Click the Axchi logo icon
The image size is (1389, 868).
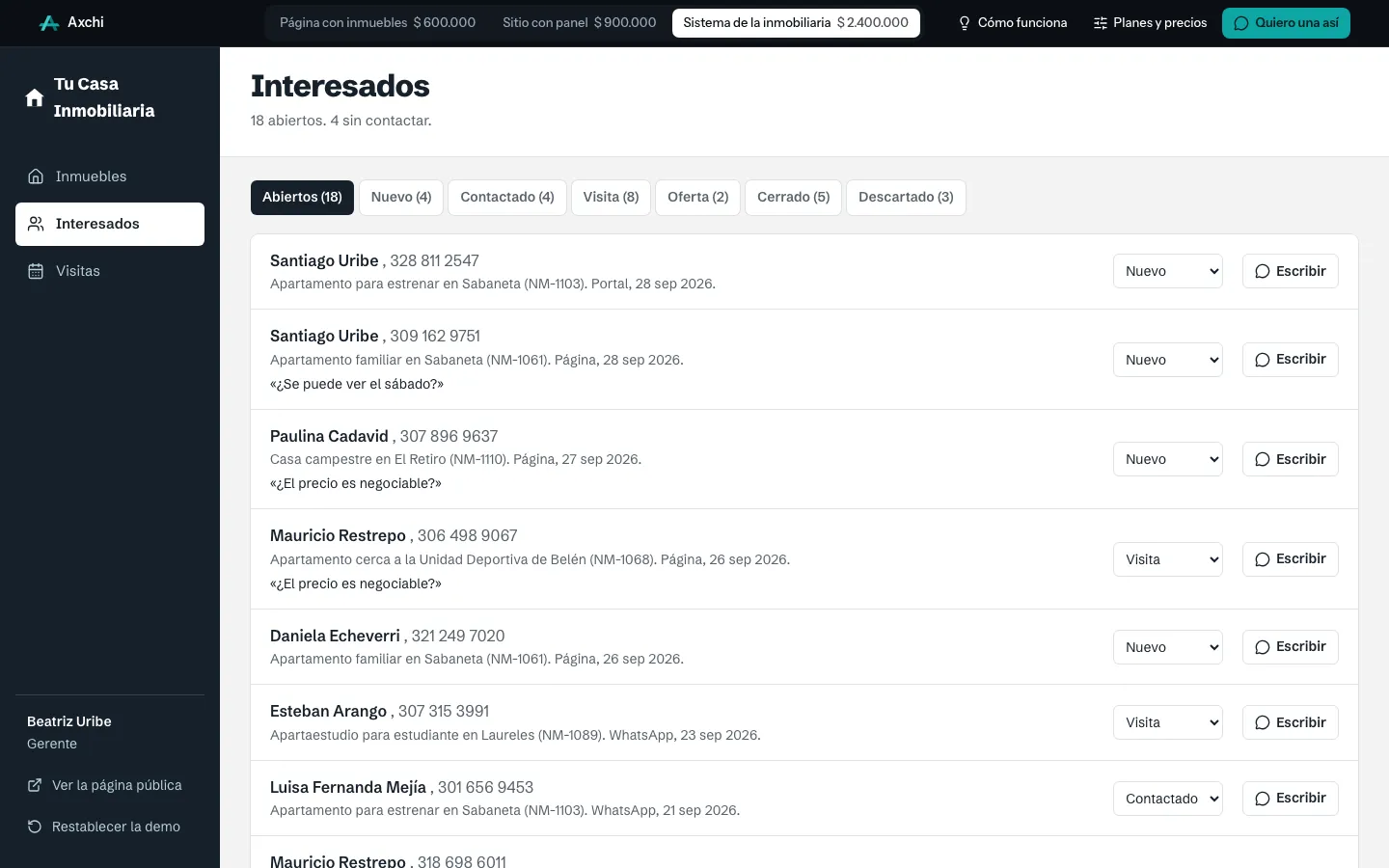[x=49, y=23]
